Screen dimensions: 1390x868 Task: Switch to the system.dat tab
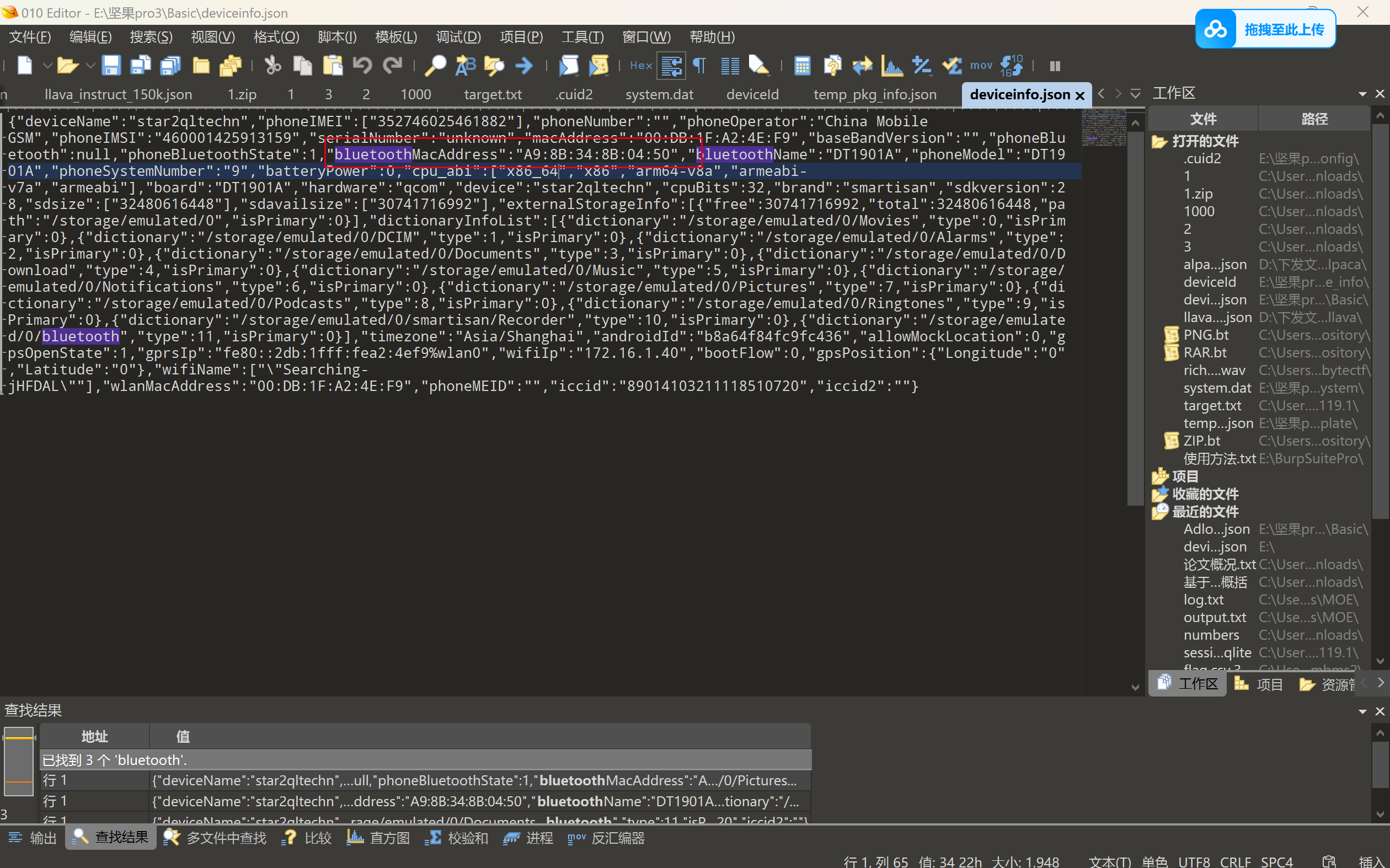pos(659,94)
